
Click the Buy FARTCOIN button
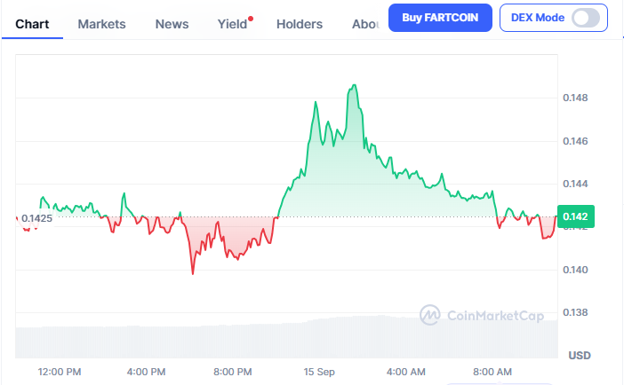(440, 18)
